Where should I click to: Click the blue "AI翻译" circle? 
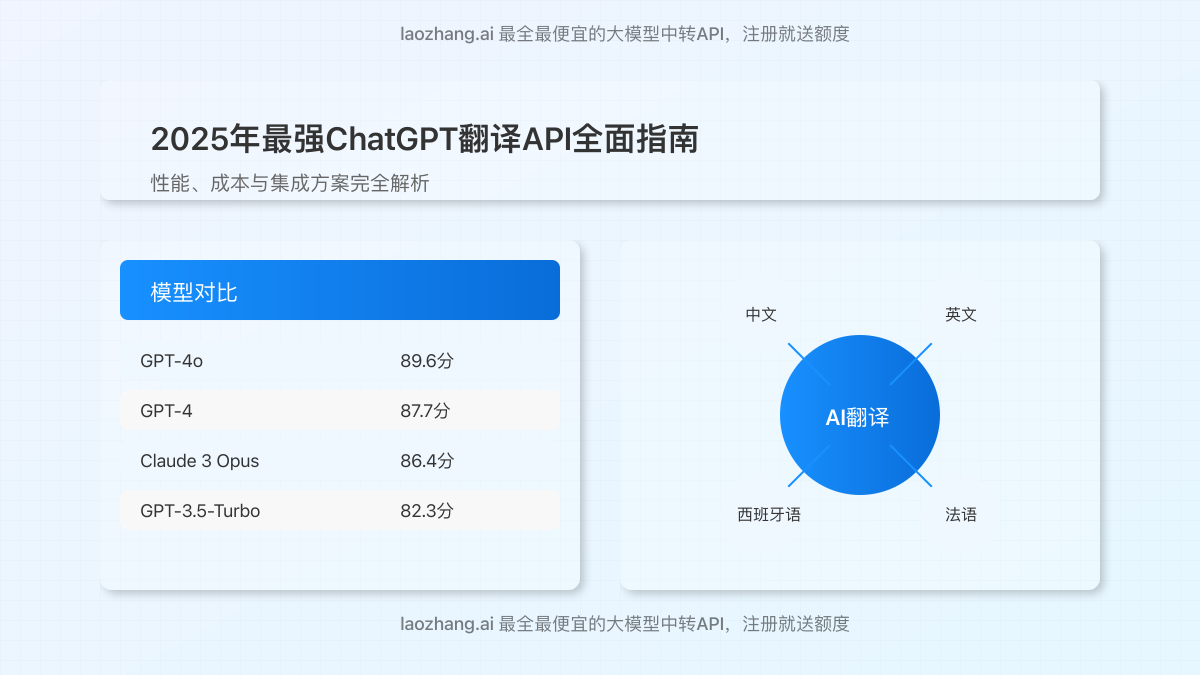coord(860,416)
